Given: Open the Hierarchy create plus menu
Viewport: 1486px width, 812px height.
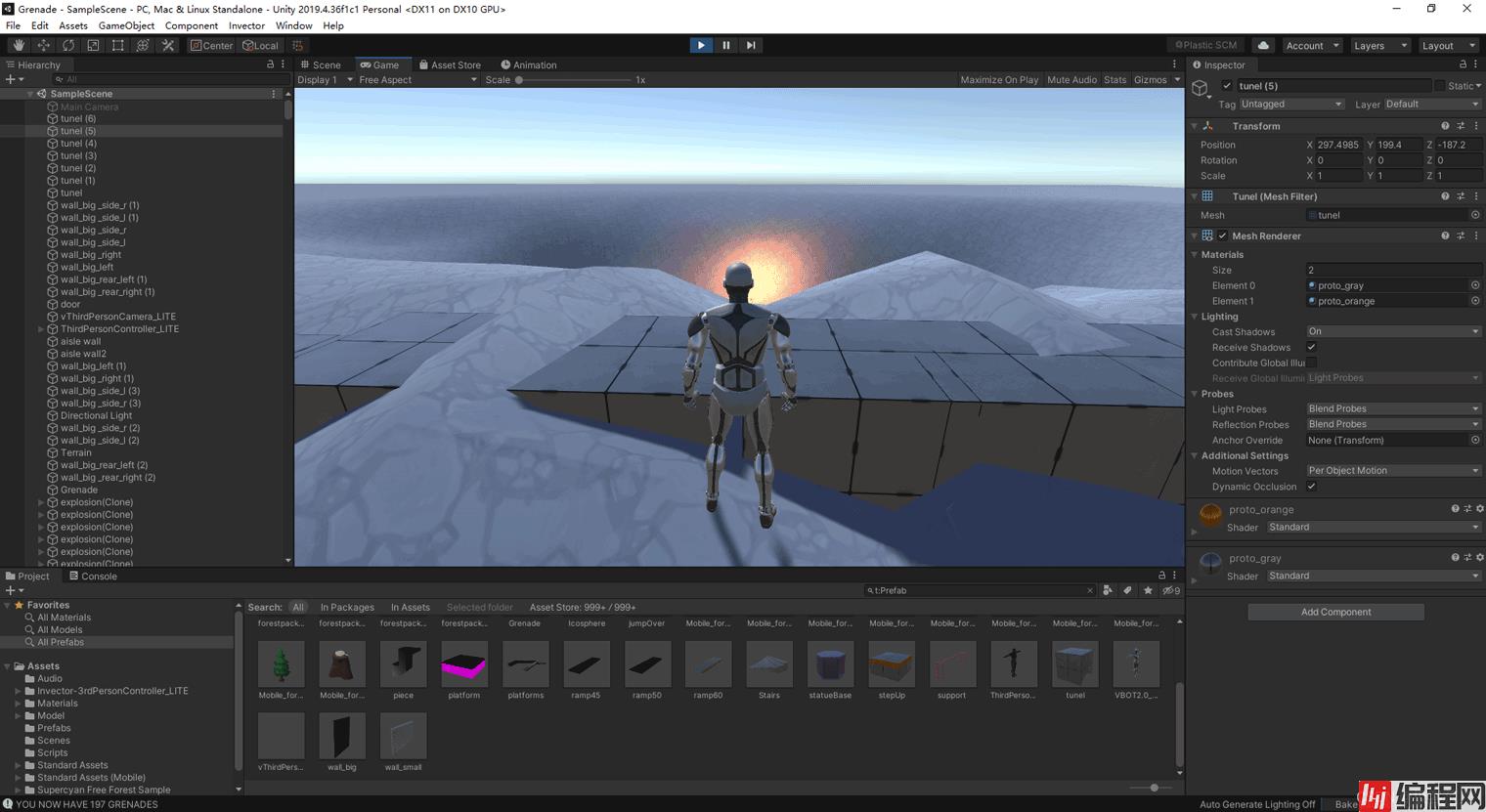Looking at the screenshot, I should (x=14, y=79).
